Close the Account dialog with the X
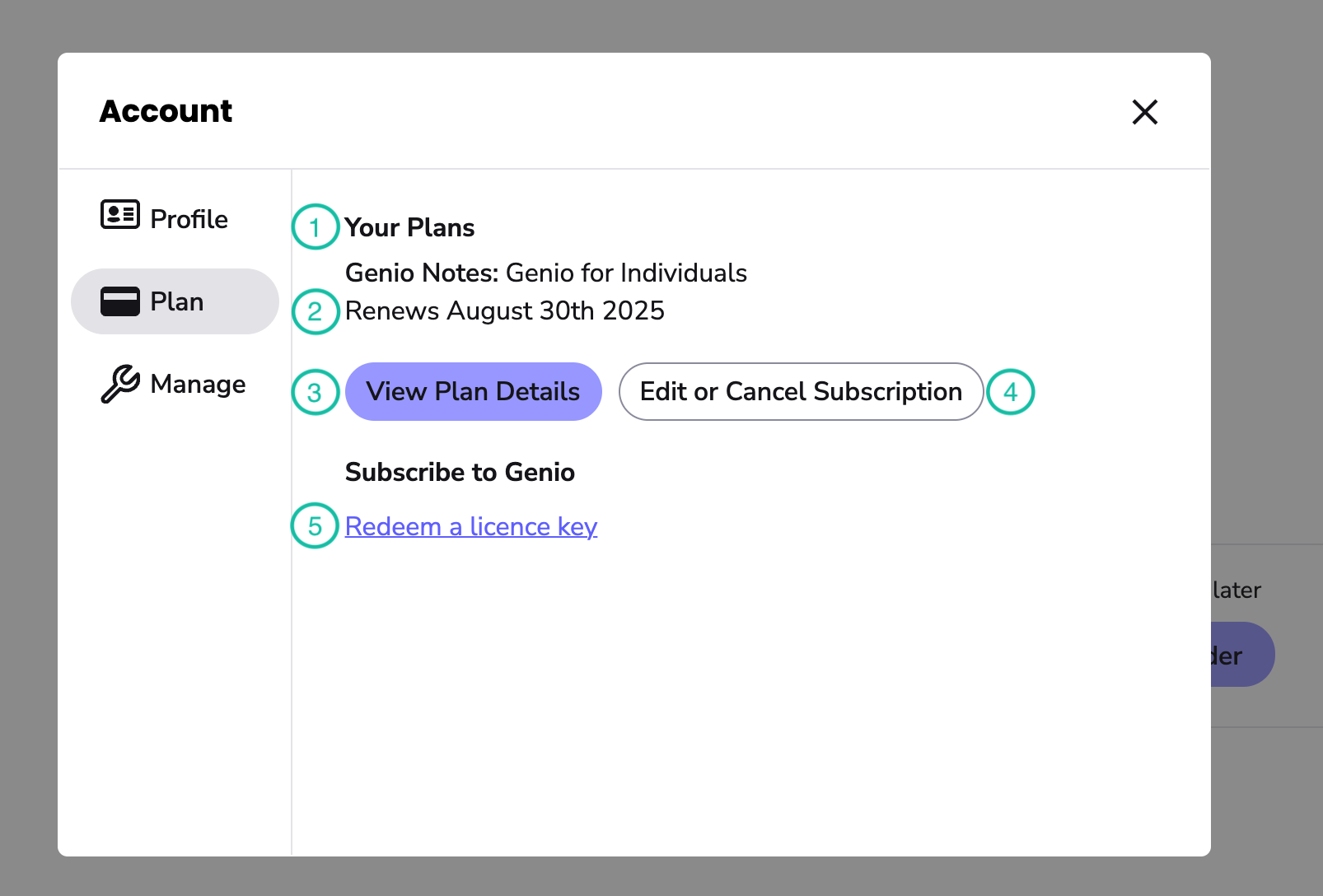Viewport: 1323px width, 896px height. click(x=1144, y=112)
